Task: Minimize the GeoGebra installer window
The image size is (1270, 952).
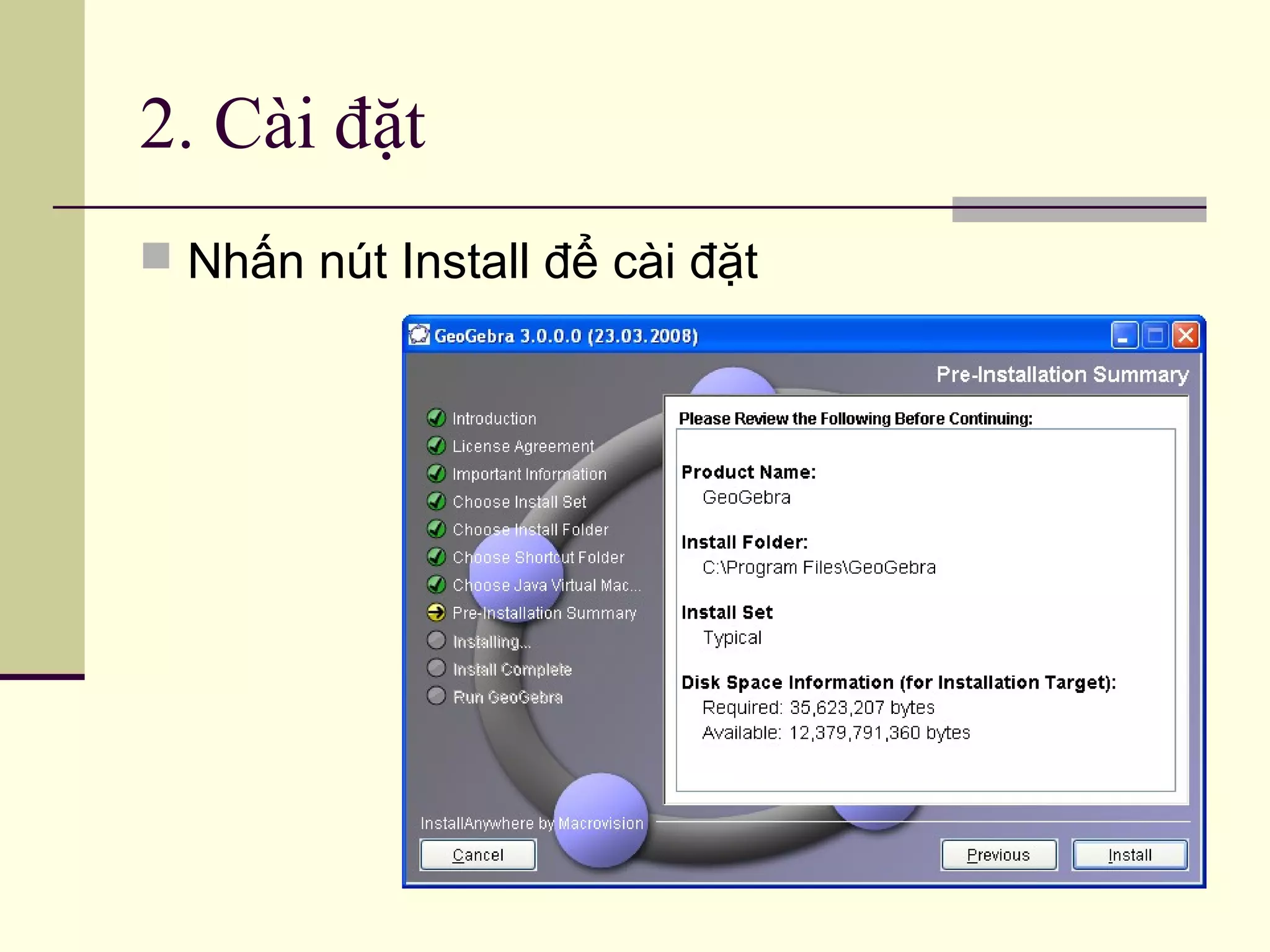Action: pyautogui.click(x=1124, y=335)
